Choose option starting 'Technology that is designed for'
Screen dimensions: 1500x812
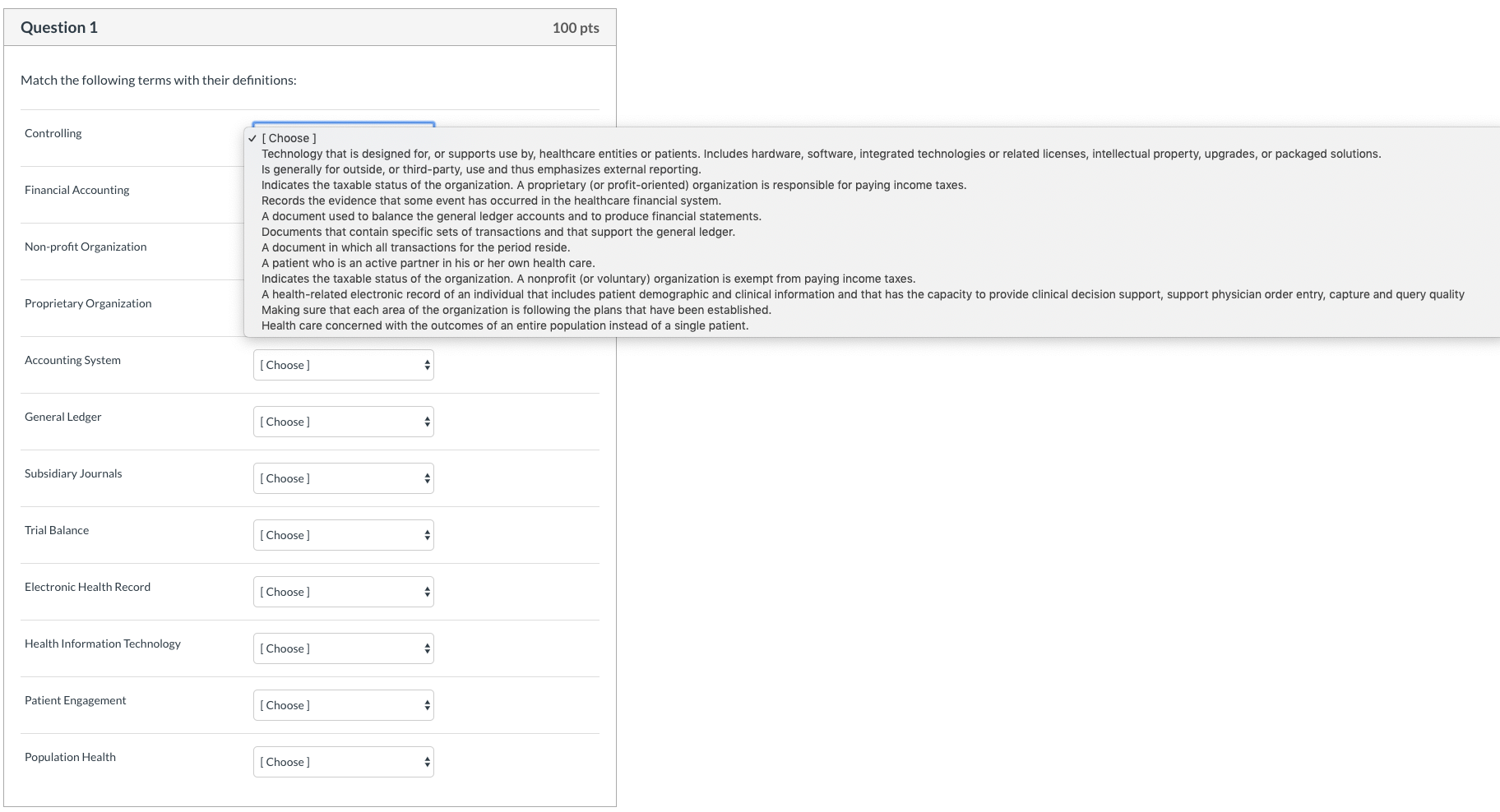872,154
